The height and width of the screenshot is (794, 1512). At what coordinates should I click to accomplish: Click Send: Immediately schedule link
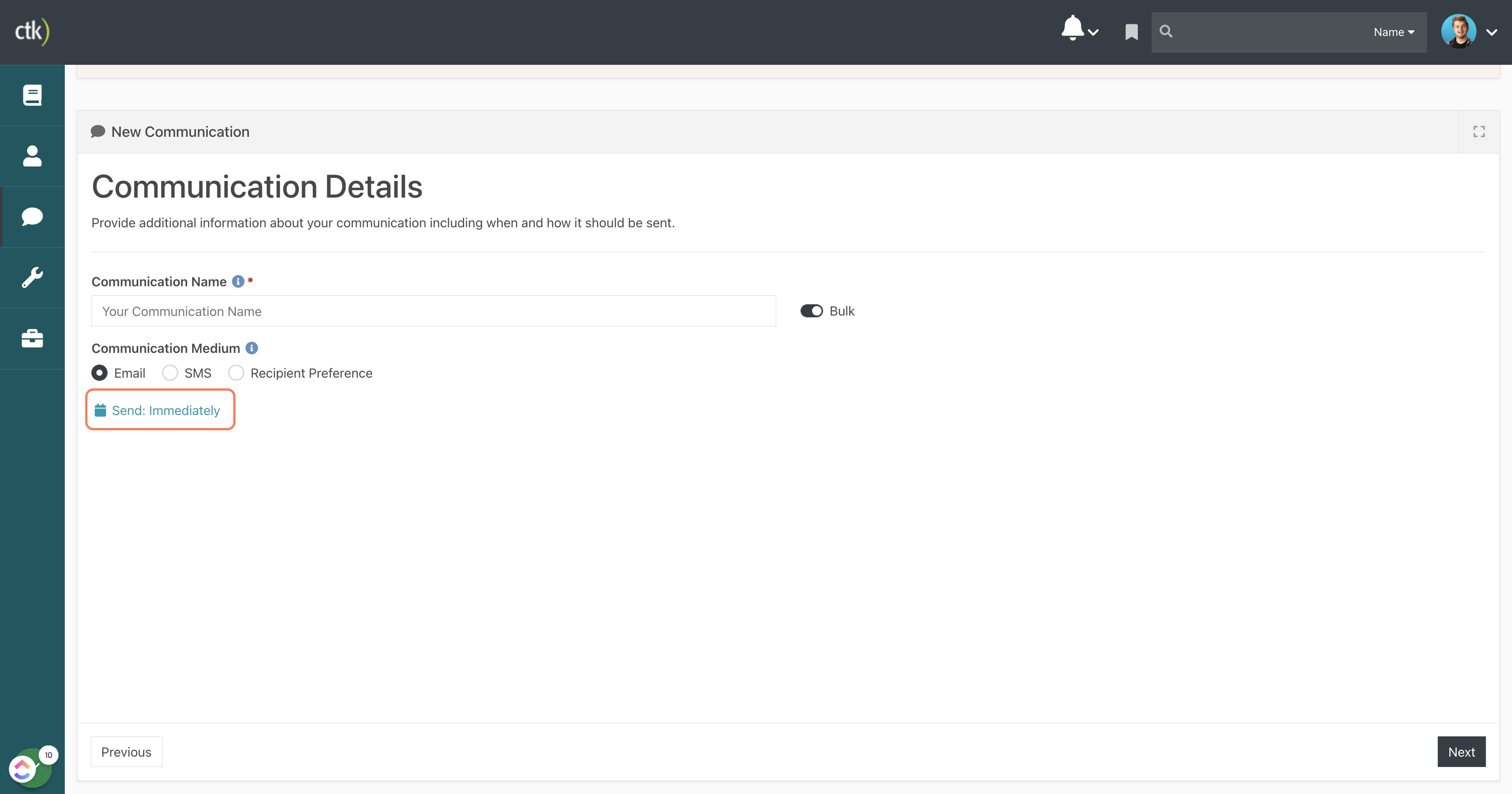(x=157, y=410)
